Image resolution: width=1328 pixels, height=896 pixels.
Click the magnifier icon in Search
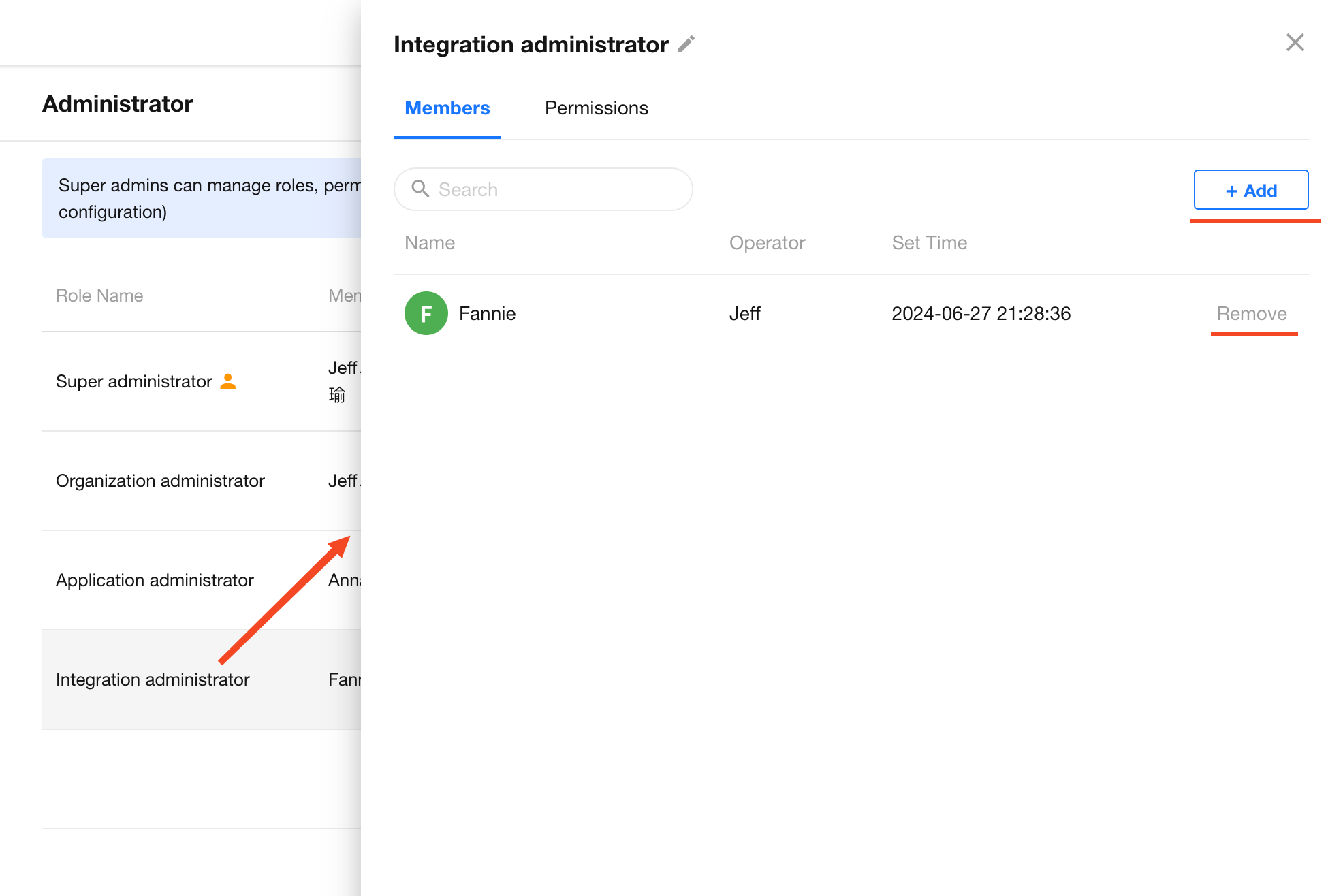pyautogui.click(x=420, y=189)
